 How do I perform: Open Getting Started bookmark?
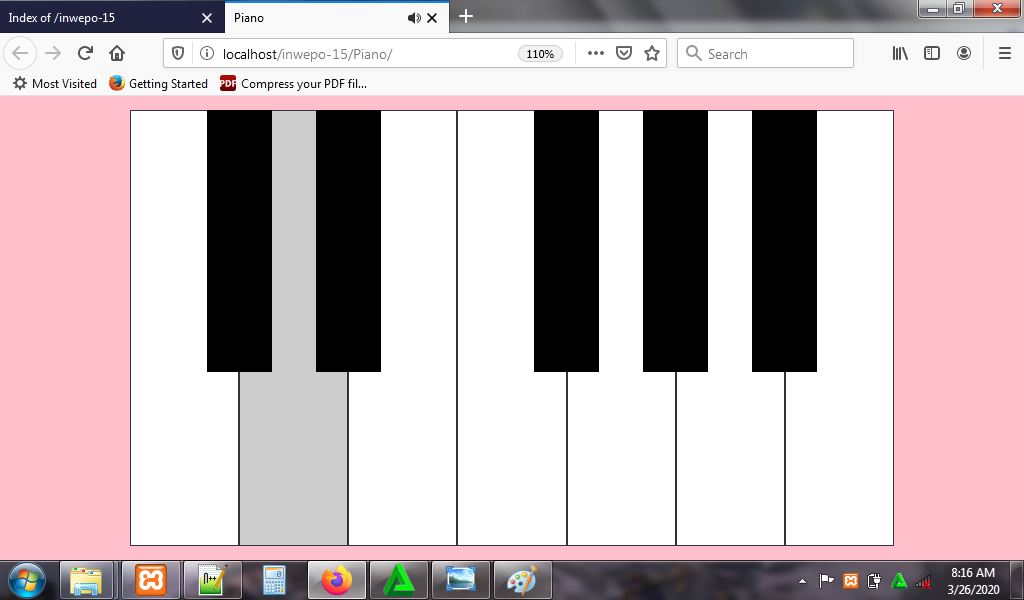click(159, 84)
